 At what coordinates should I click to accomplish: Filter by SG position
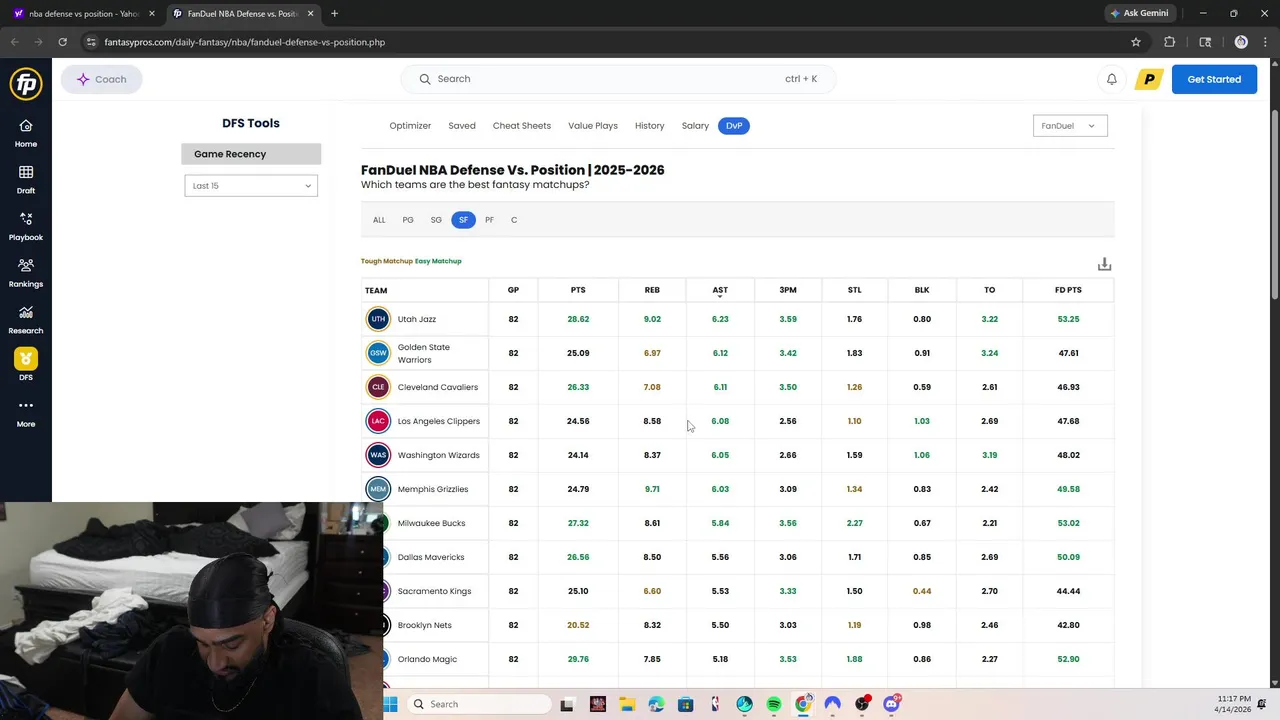click(436, 220)
